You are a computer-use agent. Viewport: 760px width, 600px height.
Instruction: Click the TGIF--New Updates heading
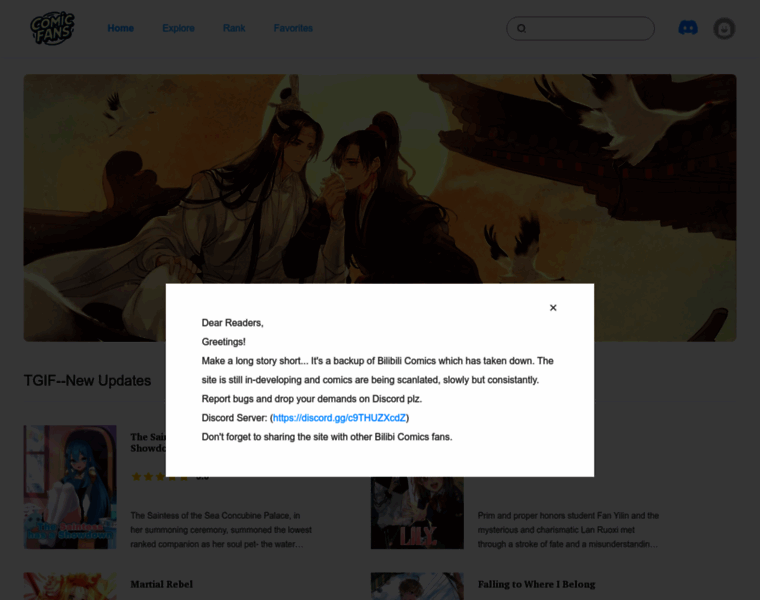point(88,380)
